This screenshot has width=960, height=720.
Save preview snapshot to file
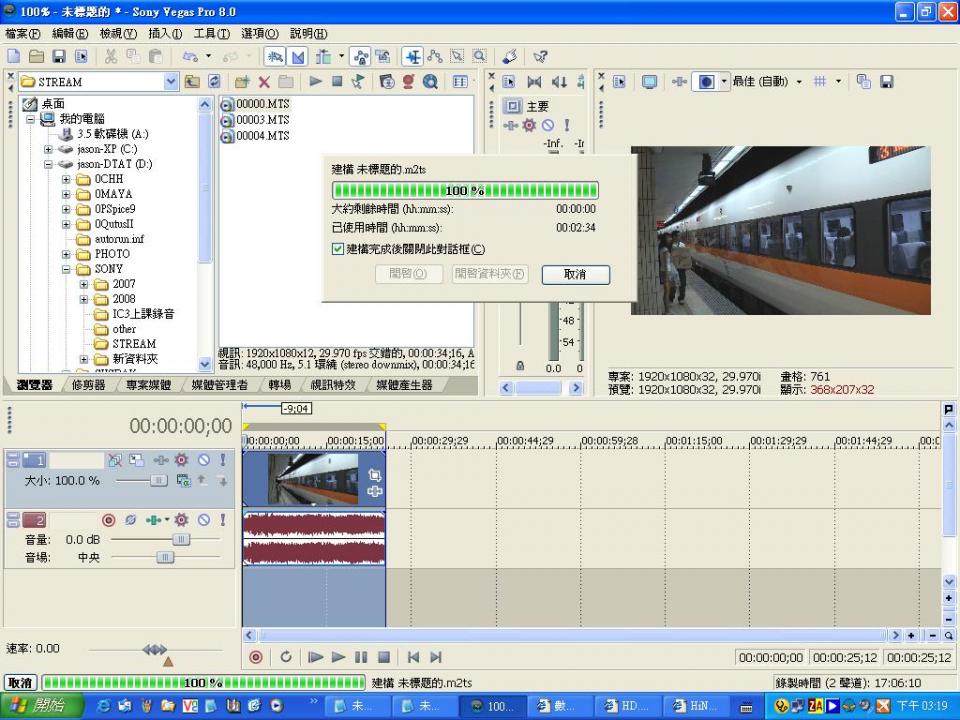[886, 82]
